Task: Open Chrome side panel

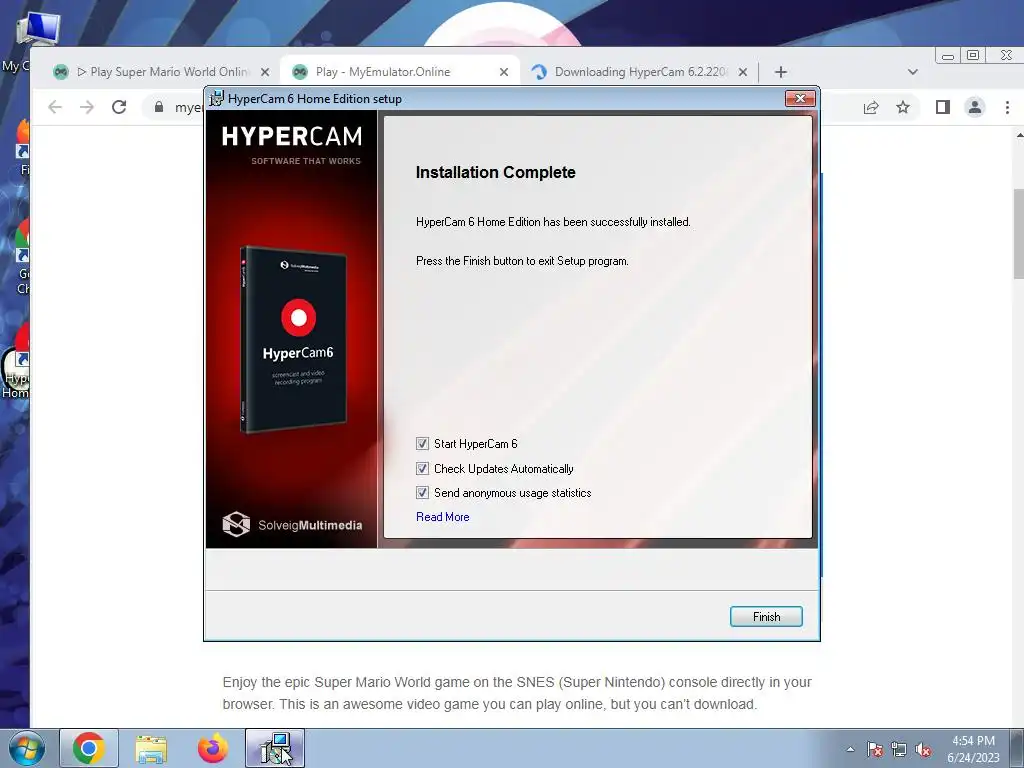Action: tap(942, 107)
